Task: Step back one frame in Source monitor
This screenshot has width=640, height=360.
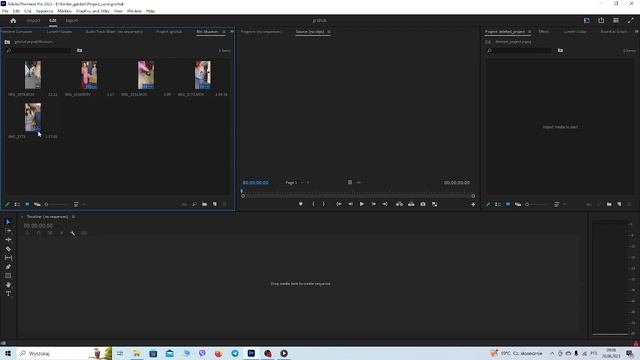Action: point(350,204)
